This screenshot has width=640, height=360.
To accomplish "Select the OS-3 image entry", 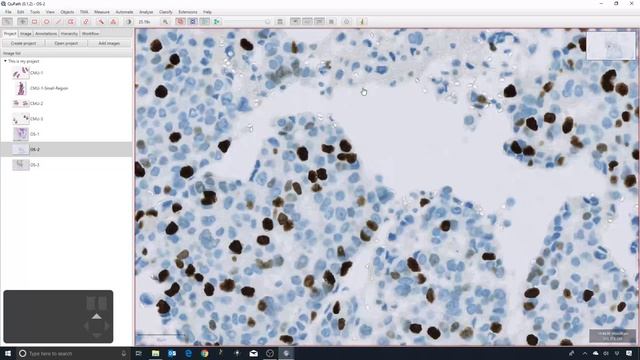I will coord(66,165).
